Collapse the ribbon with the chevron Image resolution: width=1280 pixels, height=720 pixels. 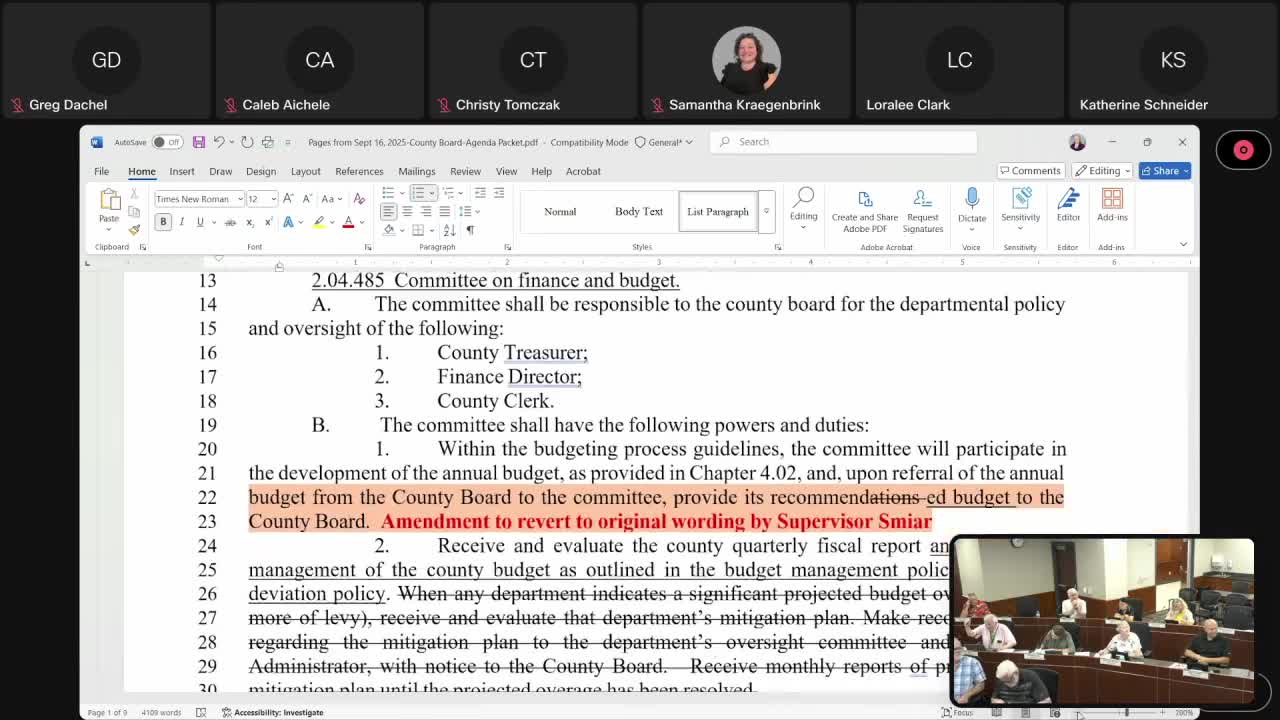(1183, 245)
